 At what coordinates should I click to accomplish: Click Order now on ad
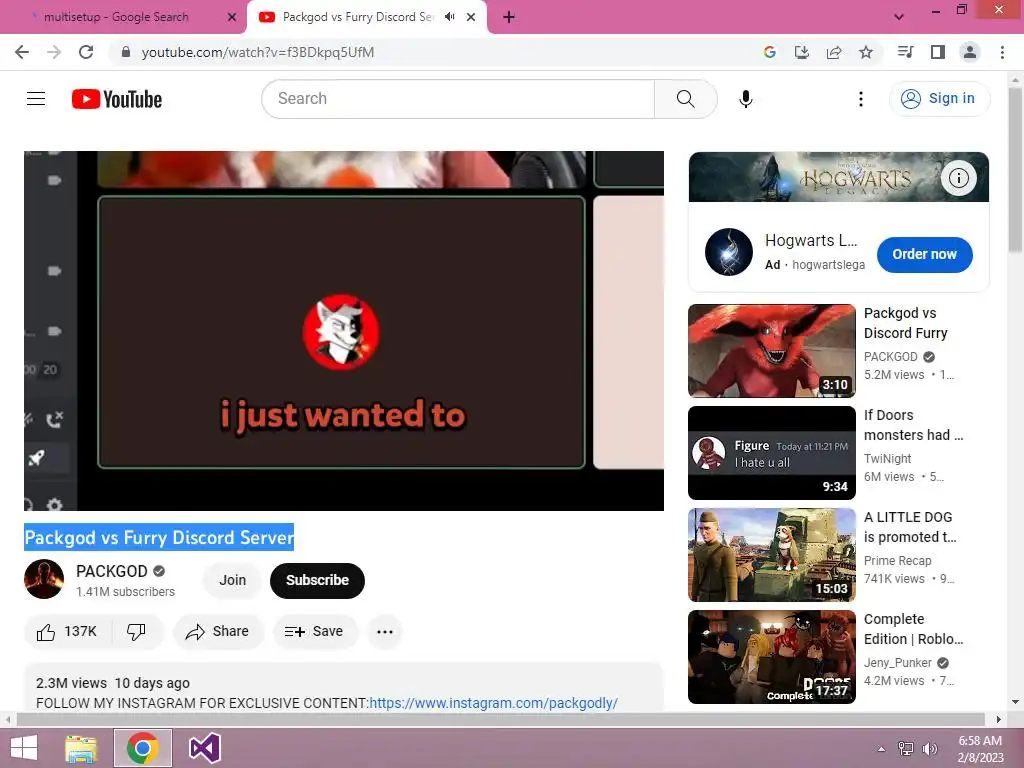[x=924, y=255]
